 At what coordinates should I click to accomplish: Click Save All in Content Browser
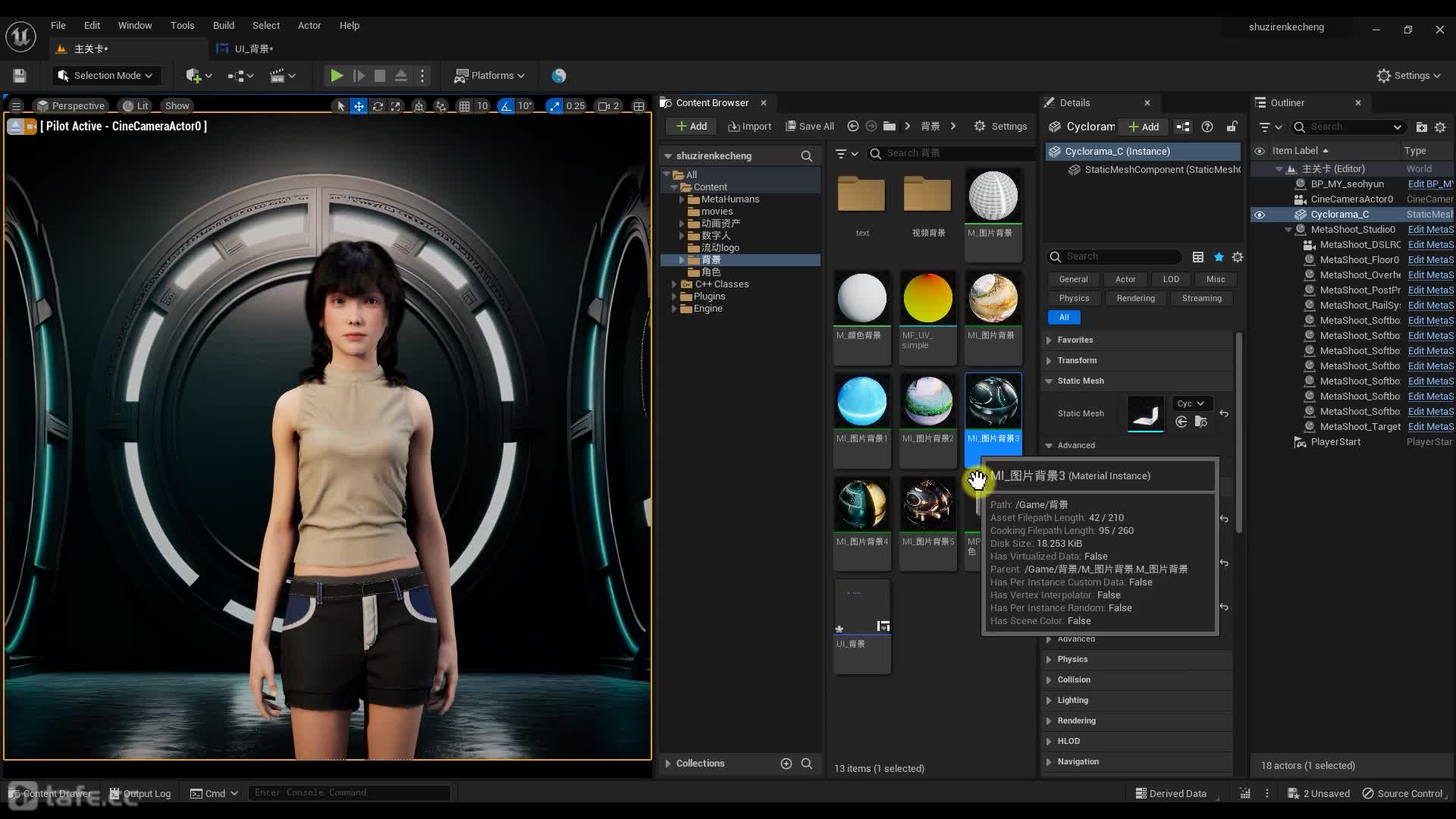[810, 126]
